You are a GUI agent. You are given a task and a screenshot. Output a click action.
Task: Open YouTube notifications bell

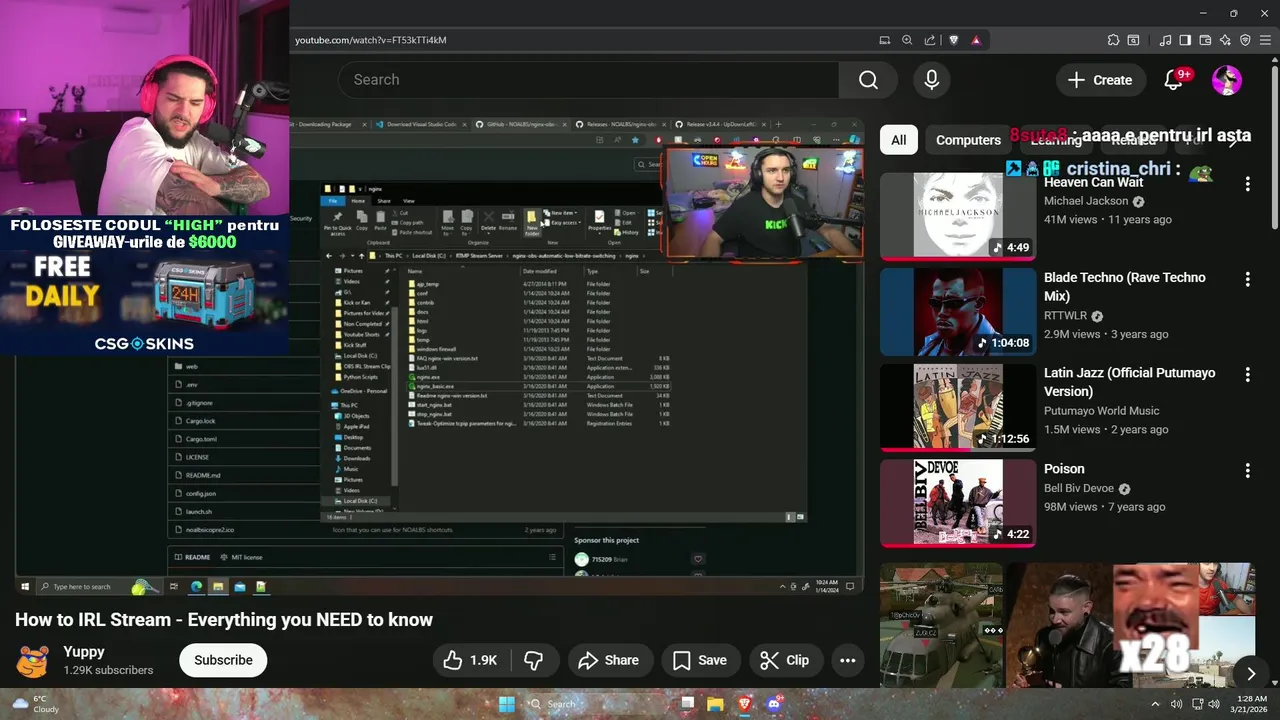tap(1174, 80)
